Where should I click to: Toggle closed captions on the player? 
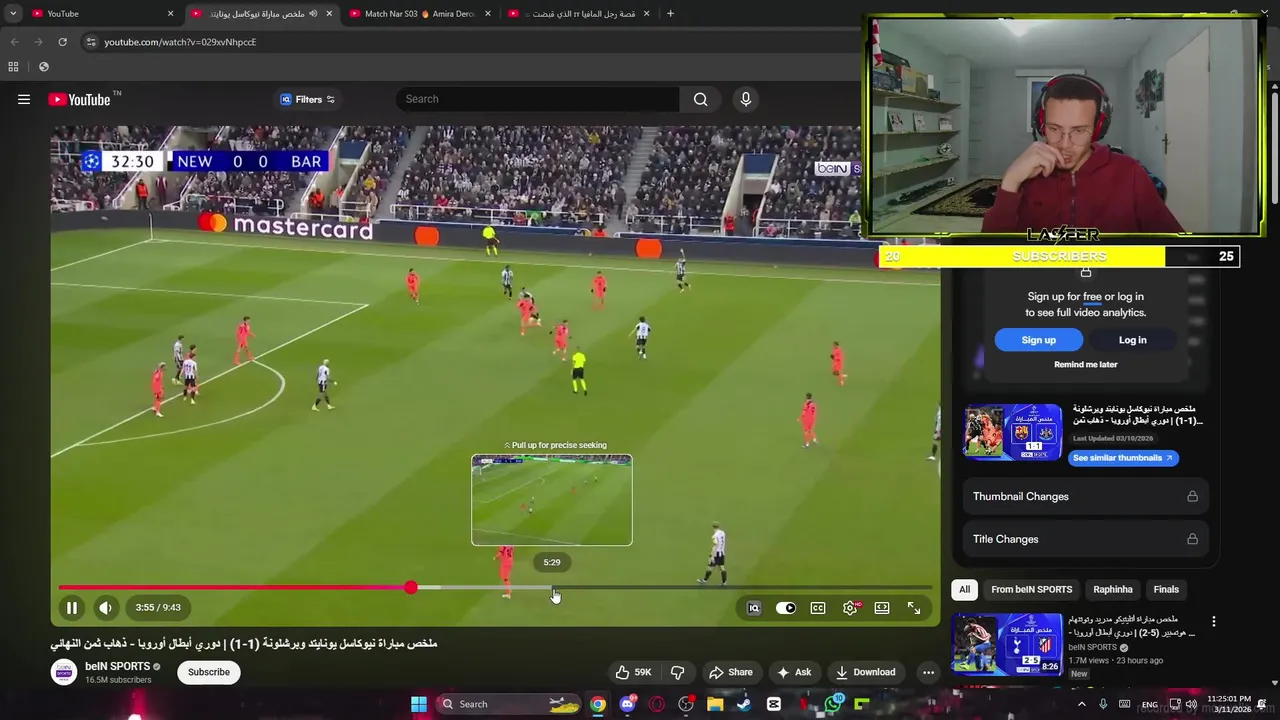(x=818, y=608)
